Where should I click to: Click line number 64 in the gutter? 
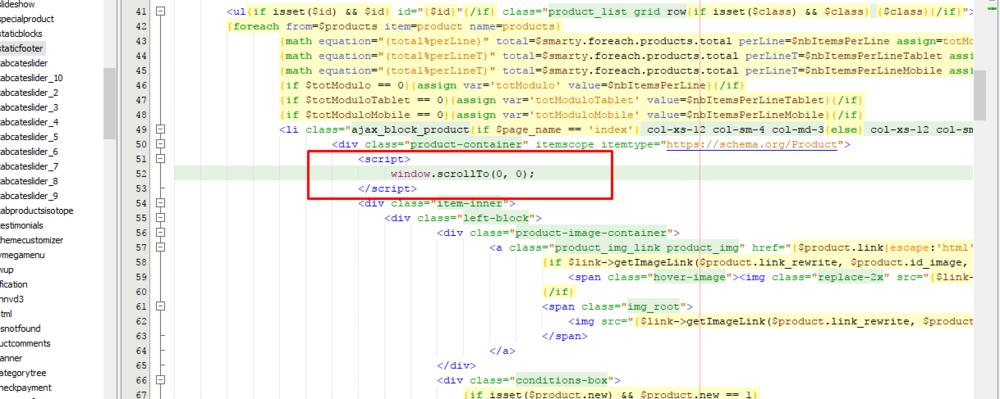pyautogui.click(x=142, y=351)
